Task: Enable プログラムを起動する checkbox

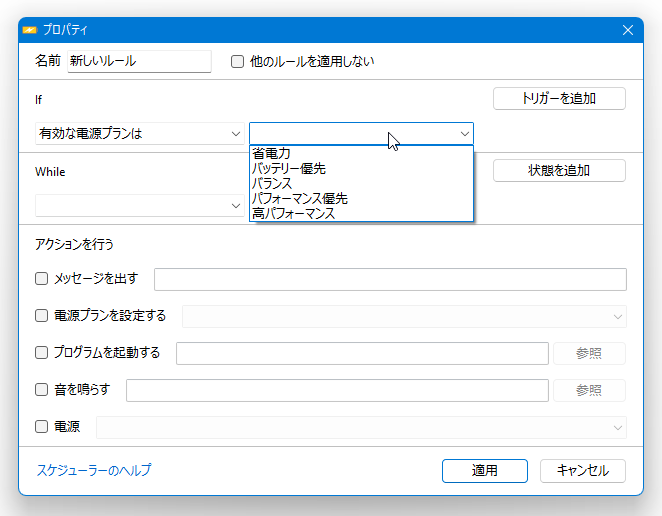Action: coord(41,353)
